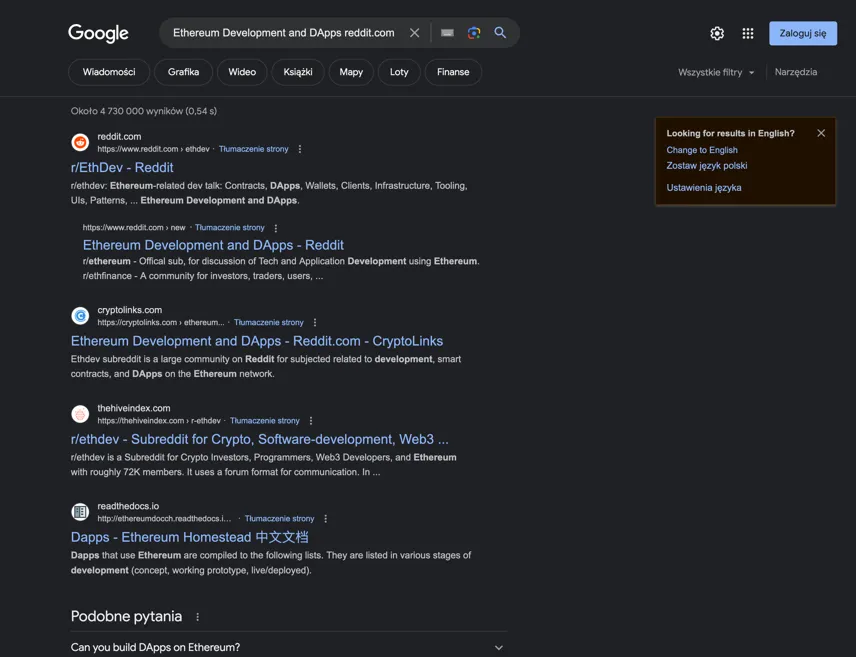
Task: Search by image with the Lens icon
Action: pyautogui.click(x=474, y=33)
